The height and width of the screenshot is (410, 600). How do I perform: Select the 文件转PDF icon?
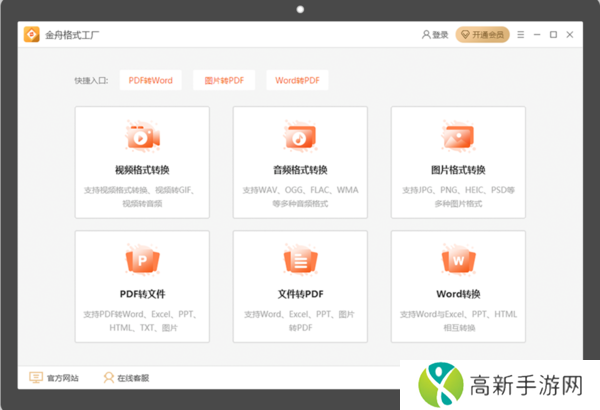coord(300,261)
